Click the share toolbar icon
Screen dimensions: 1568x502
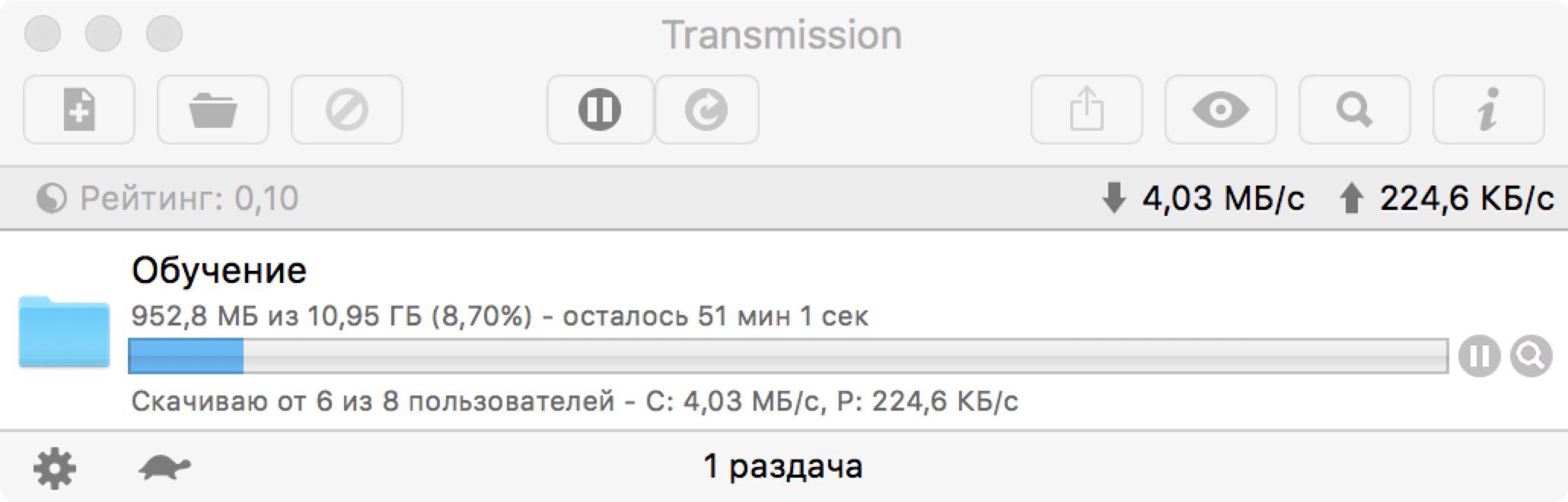click(x=1087, y=110)
